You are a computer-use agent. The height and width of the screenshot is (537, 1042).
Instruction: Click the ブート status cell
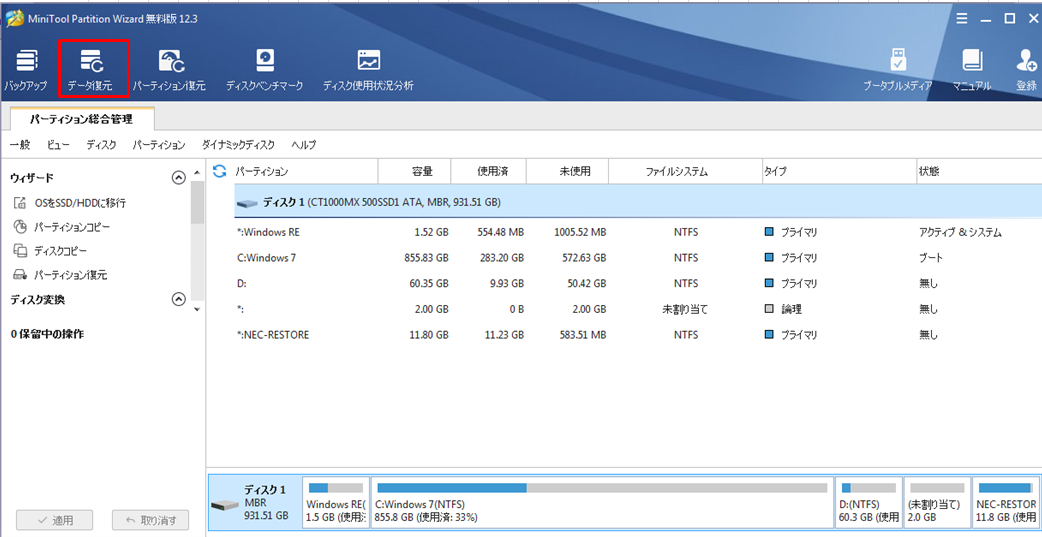pyautogui.click(x=931, y=257)
